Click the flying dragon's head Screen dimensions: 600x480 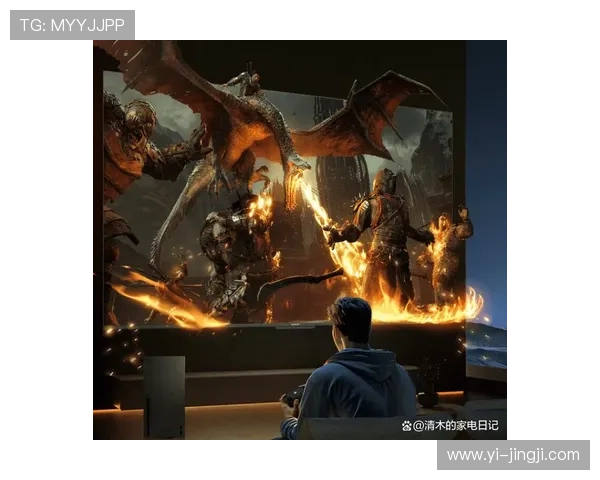pos(298,164)
